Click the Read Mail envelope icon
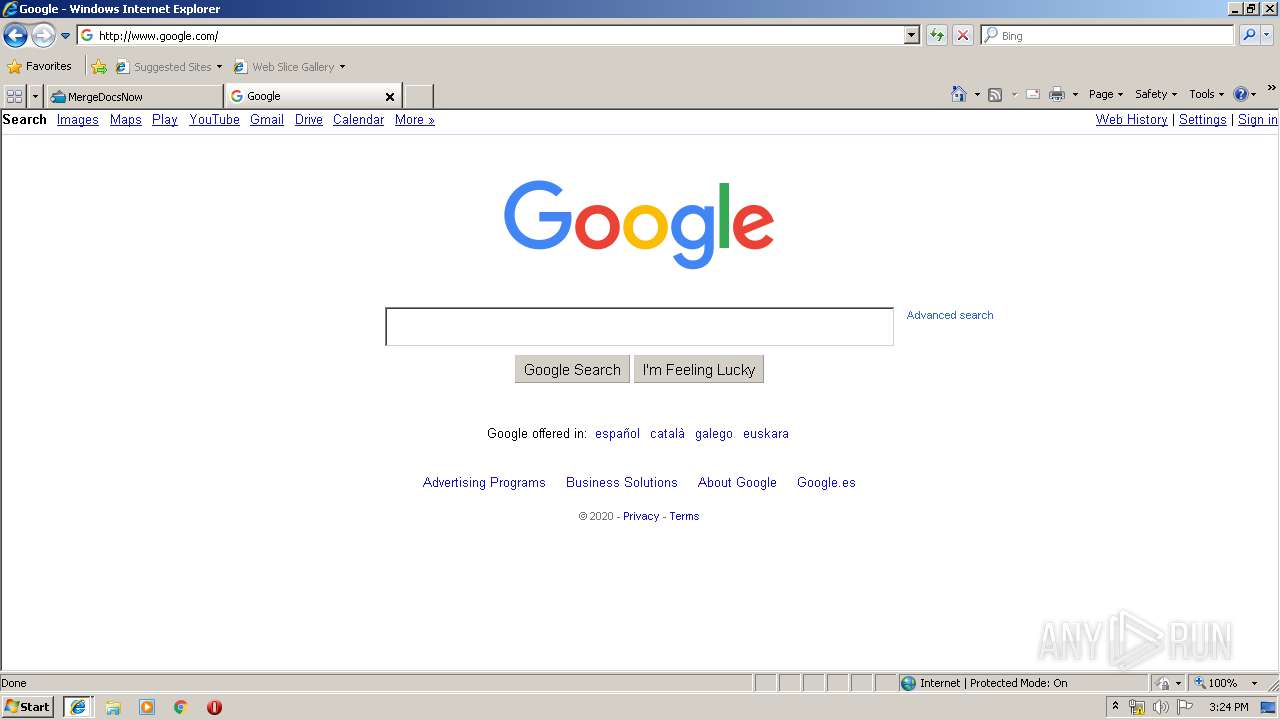This screenshot has height=720, width=1280. [x=1033, y=94]
